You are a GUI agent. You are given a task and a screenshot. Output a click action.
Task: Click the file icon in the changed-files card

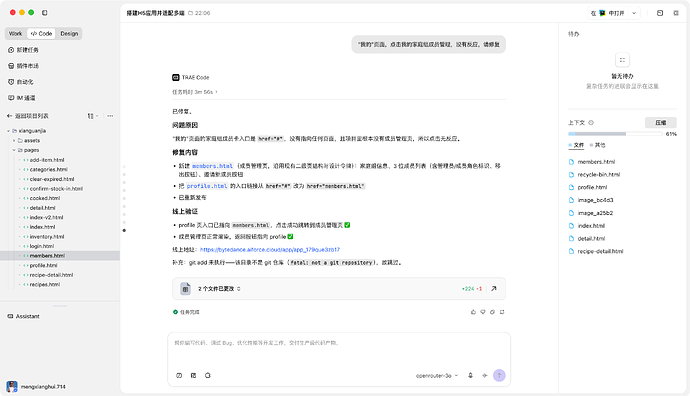point(185,289)
